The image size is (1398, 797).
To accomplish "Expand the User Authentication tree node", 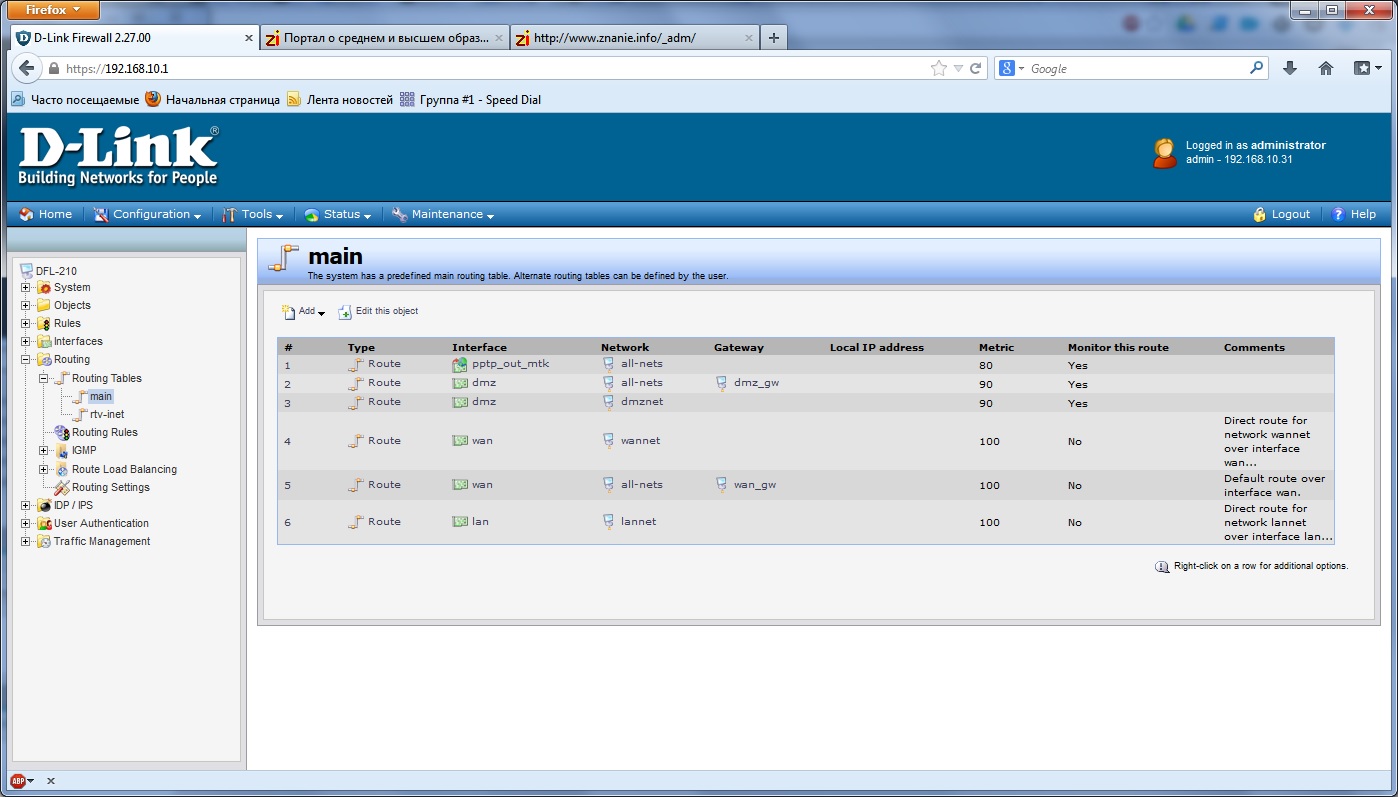I will tap(26, 523).
